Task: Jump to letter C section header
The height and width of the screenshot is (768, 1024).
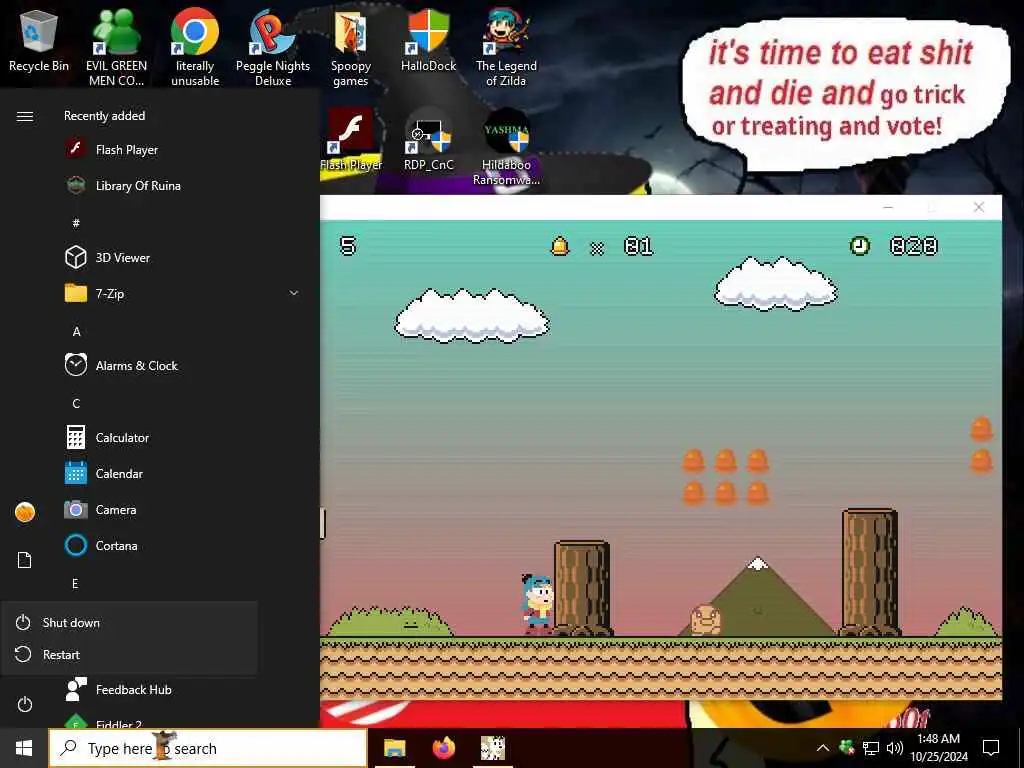Action: coord(76,403)
